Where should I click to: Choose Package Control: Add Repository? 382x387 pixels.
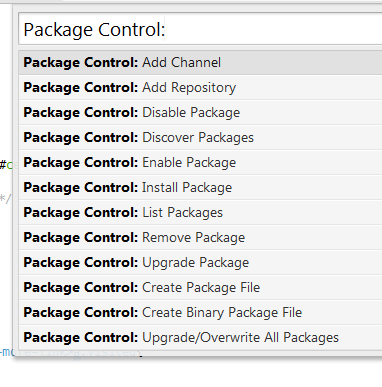(200, 88)
